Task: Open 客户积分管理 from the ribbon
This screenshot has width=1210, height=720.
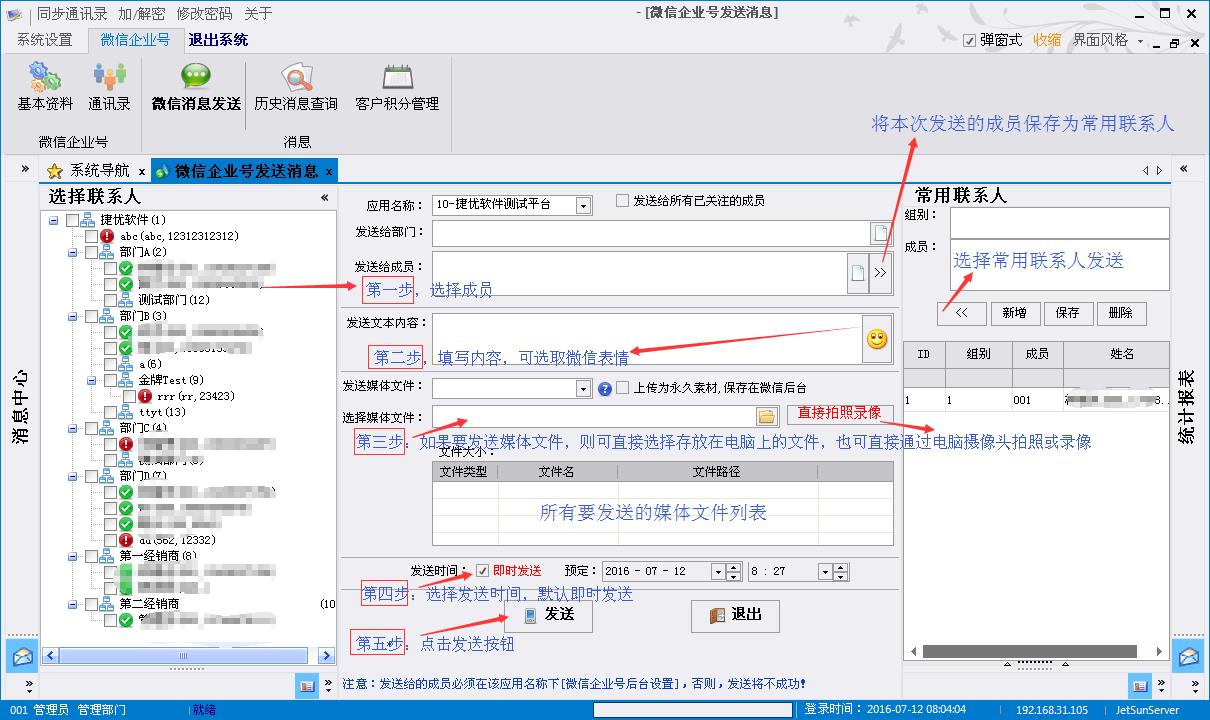Action: pyautogui.click(x=397, y=86)
